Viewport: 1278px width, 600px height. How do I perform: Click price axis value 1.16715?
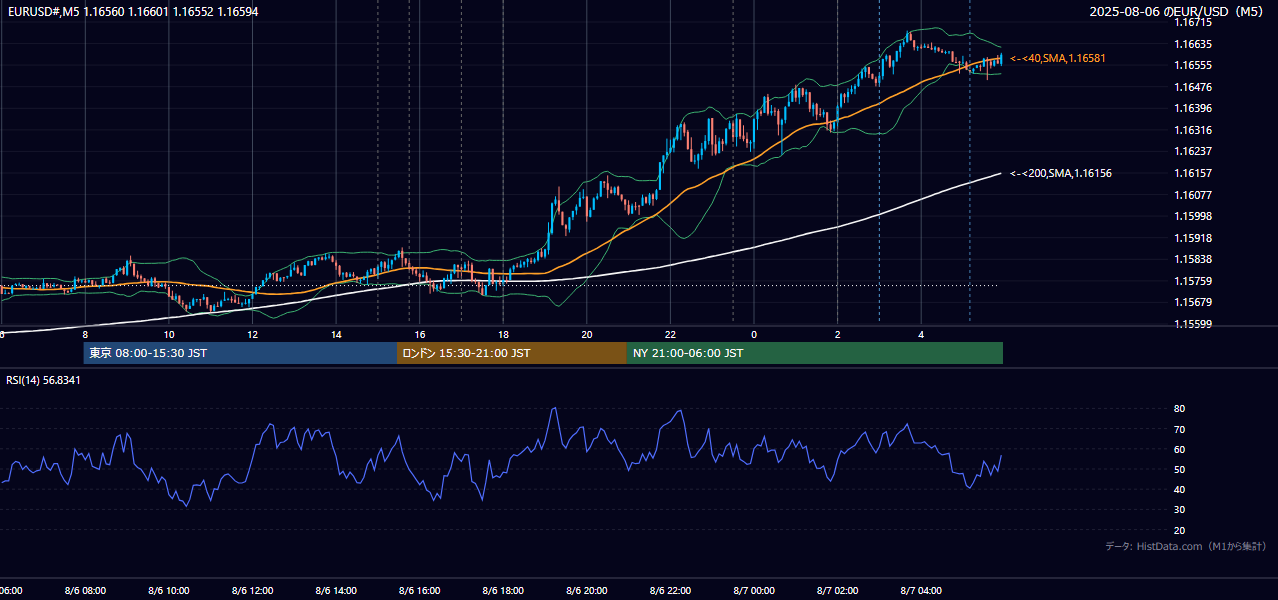[x=1194, y=22]
